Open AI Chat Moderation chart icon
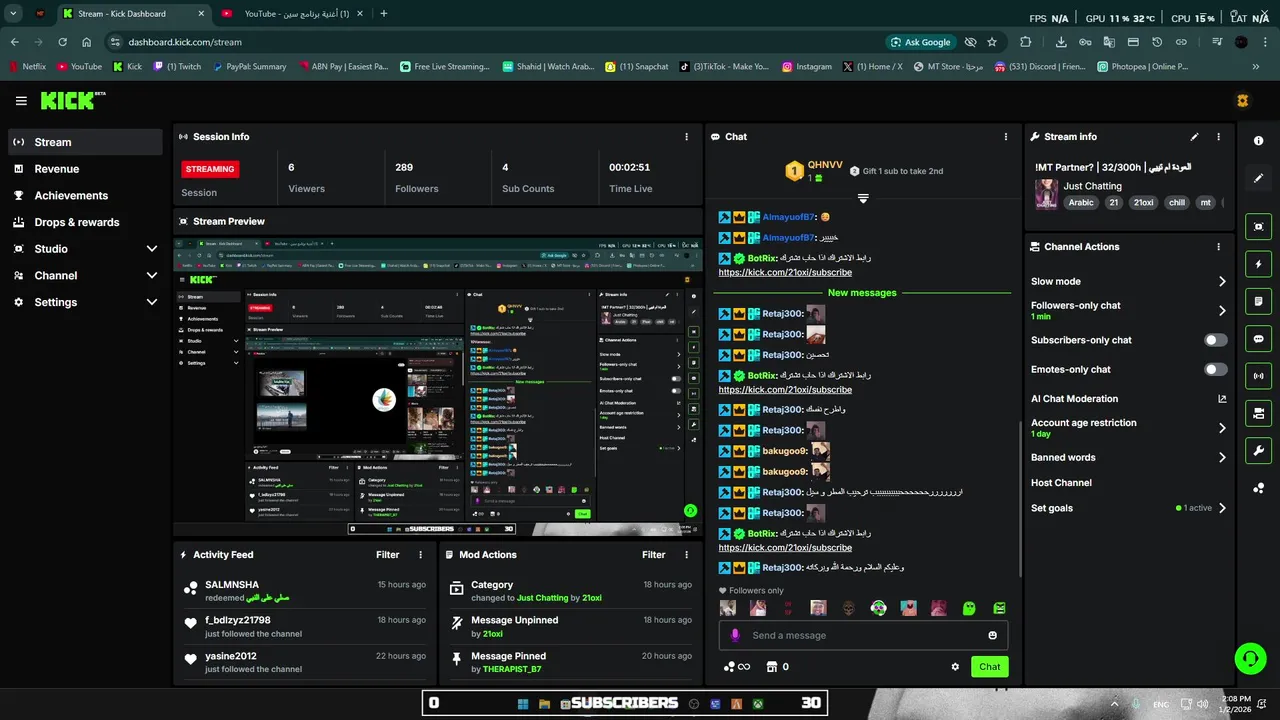1280x720 pixels. [x=1222, y=399]
